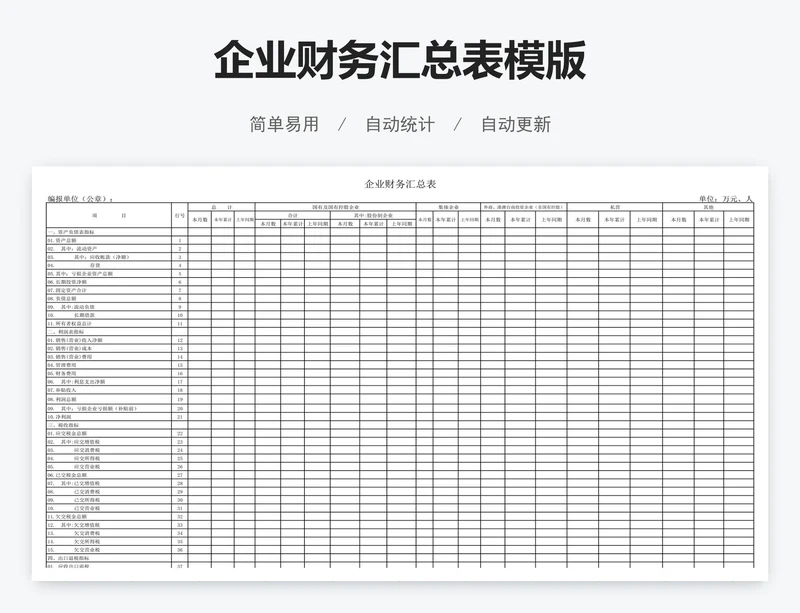Click the '单位：万元、人' label
Screen dimensions: 800x613
pos(726,199)
